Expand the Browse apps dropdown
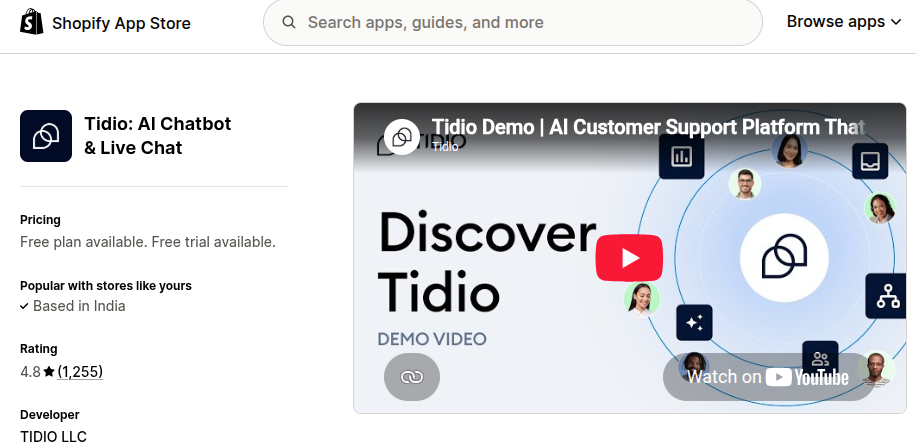 844,22
